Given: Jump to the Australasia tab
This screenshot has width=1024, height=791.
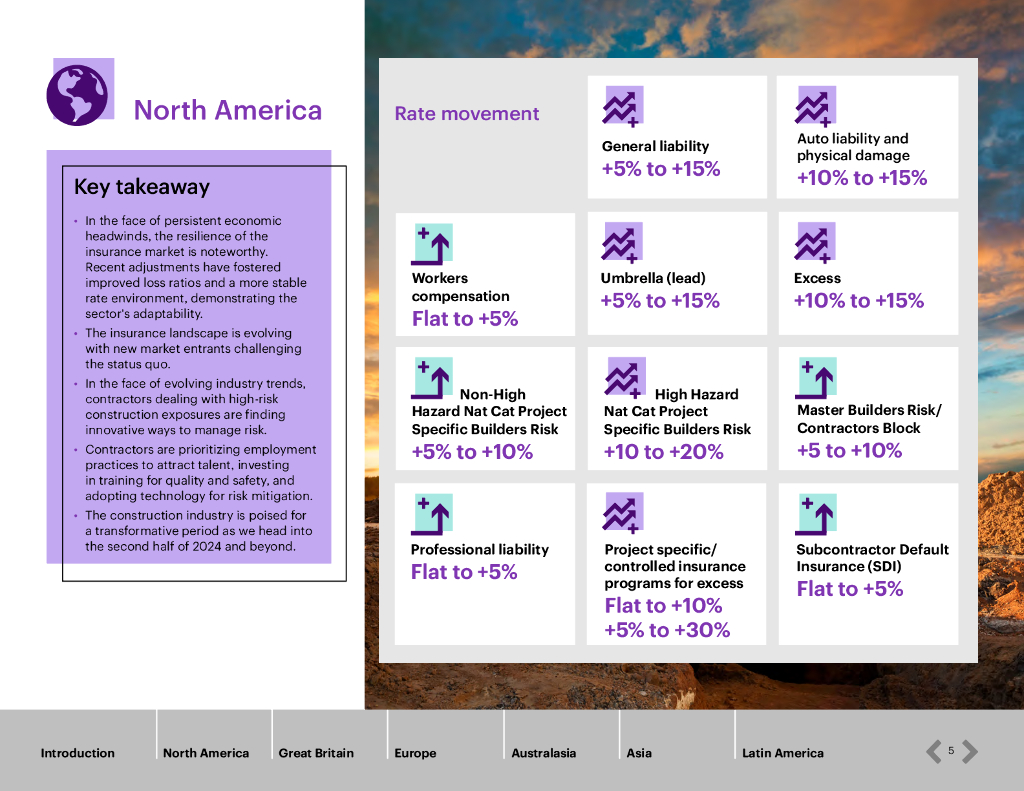Looking at the screenshot, I should coord(543,753).
